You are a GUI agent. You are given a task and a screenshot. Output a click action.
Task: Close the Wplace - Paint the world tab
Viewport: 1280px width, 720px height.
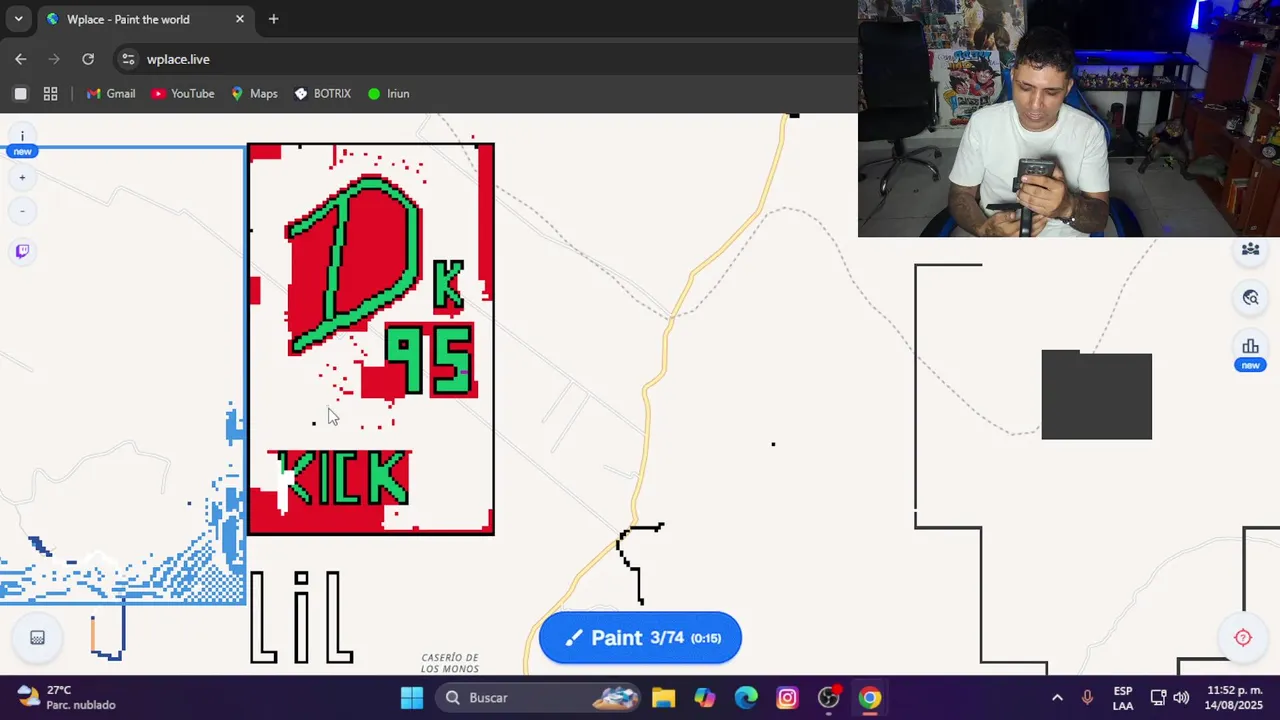tap(240, 19)
